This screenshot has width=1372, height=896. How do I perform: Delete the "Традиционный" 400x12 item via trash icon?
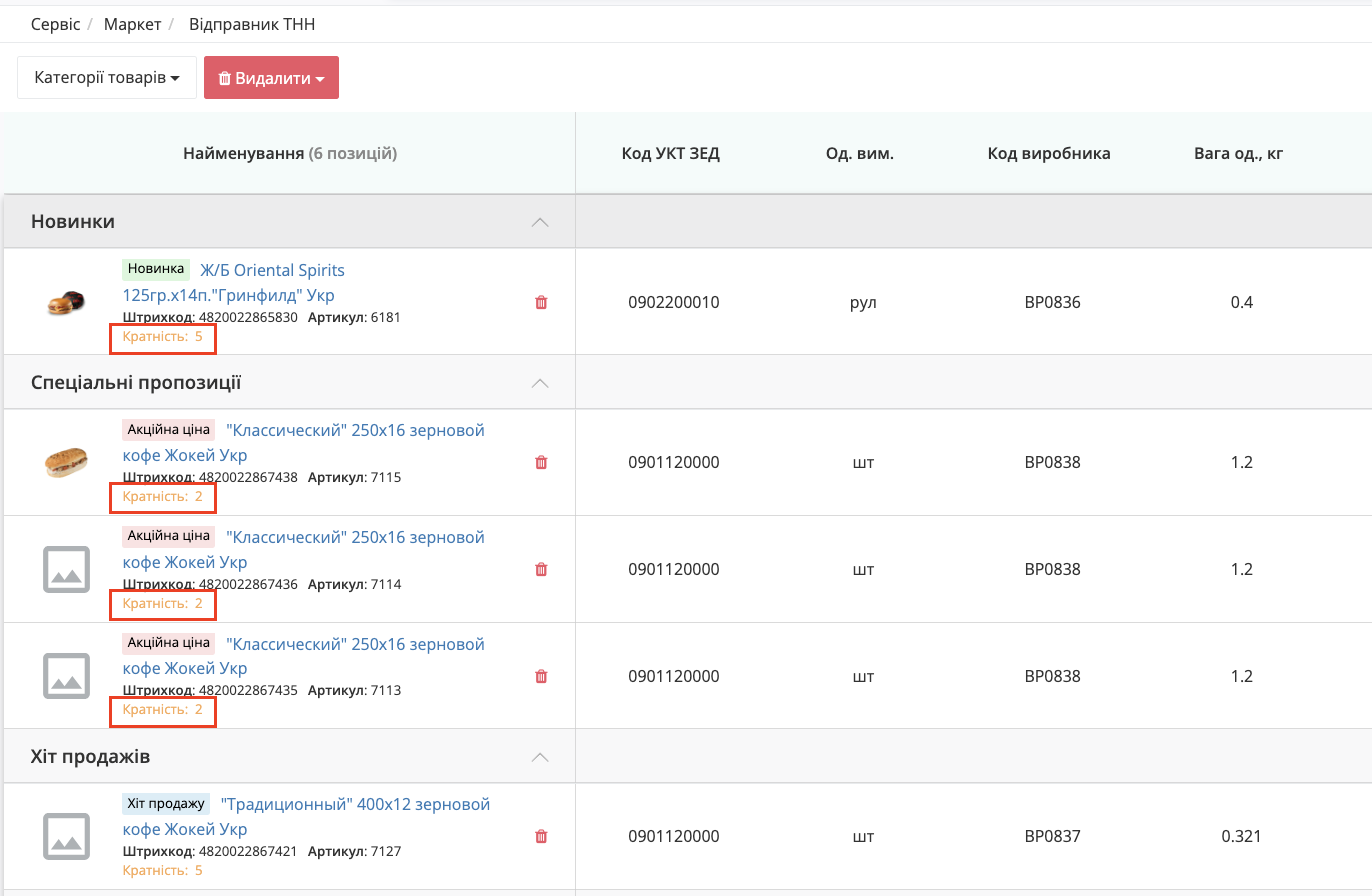point(541,836)
